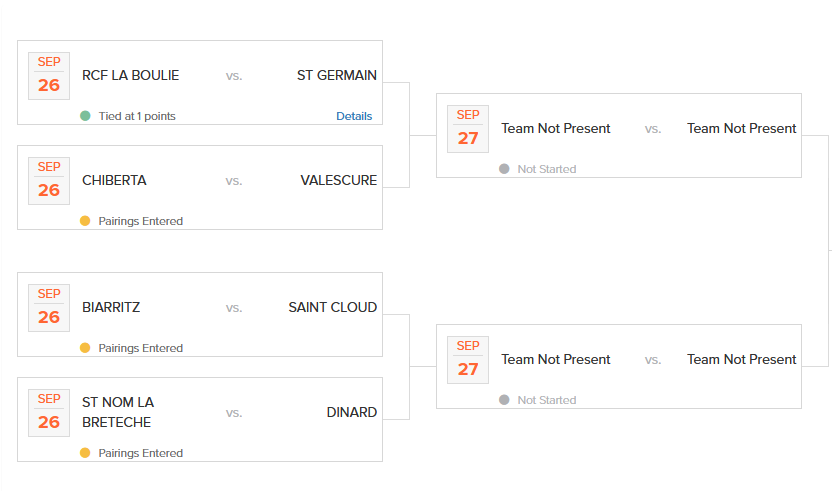Viewport: 832px width, 491px height.
Task: Click the Sep 27 date badge in top semifinal
Action: pyautogui.click(x=468, y=128)
